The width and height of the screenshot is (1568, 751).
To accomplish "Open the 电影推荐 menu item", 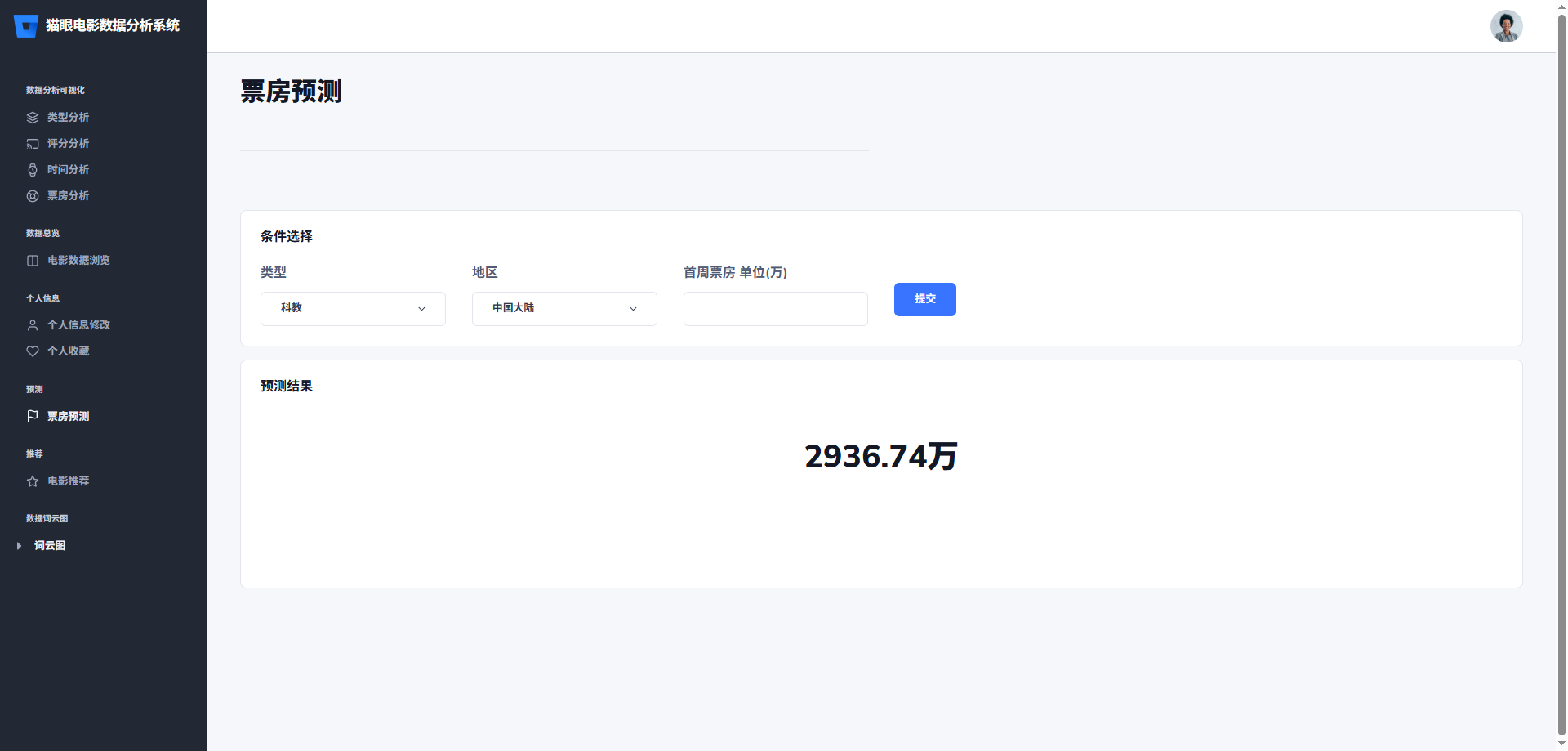I will (69, 481).
